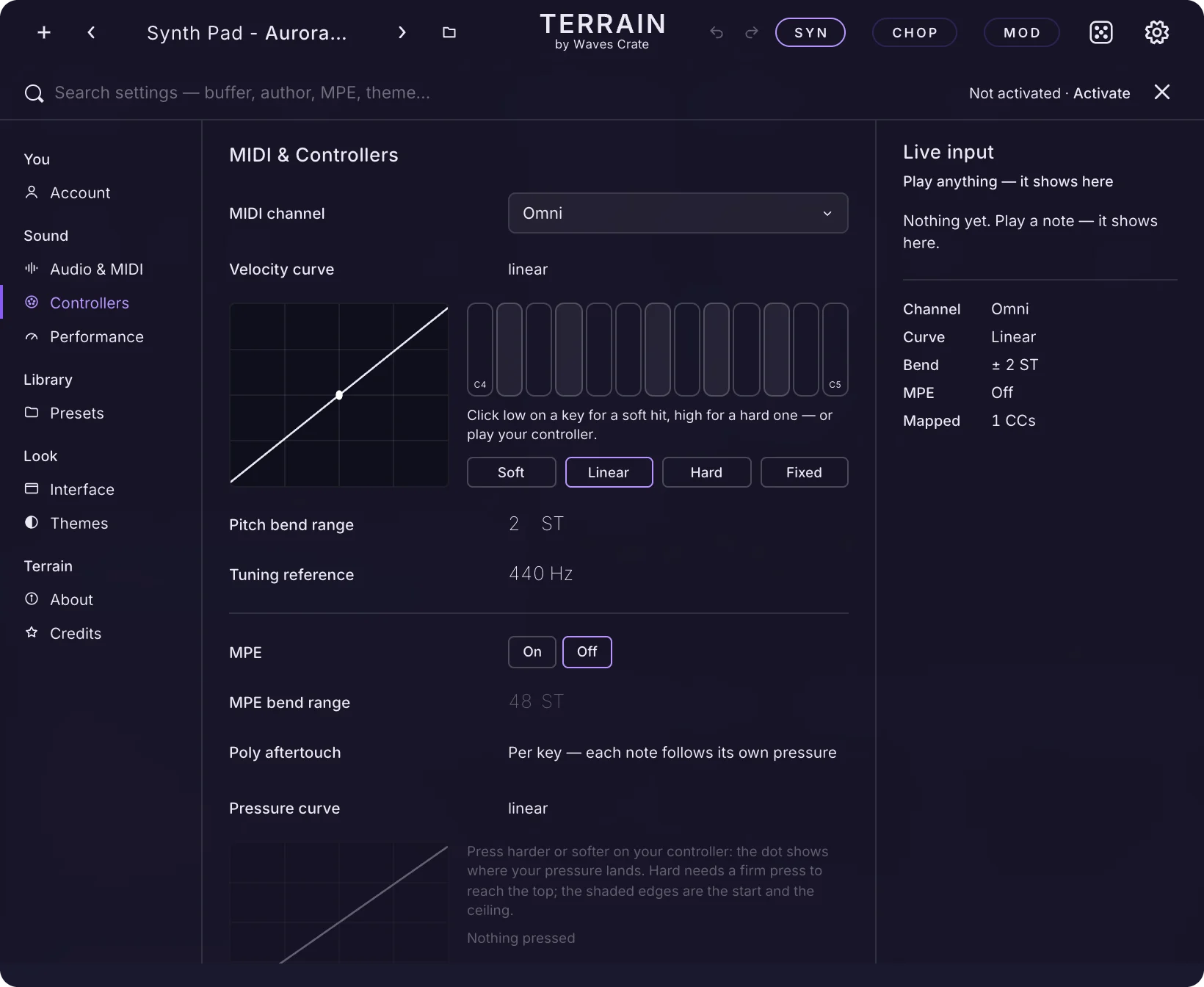Open Performance settings section

tap(84, 336)
